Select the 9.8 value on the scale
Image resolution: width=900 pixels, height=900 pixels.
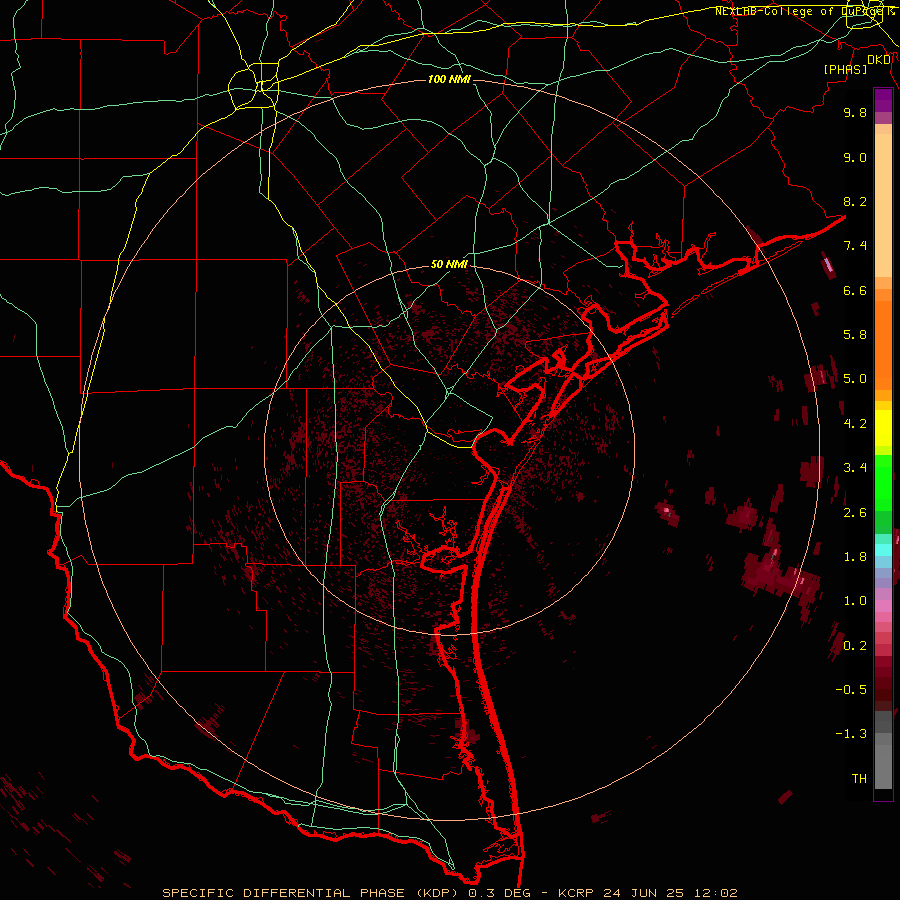[x=855, y=112]
